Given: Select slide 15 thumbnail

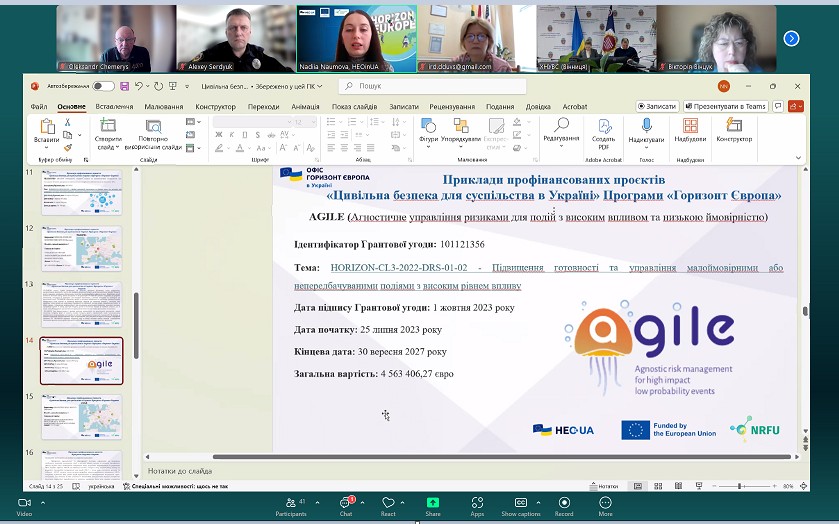Looking at the screenshot, I should [82, 416].
